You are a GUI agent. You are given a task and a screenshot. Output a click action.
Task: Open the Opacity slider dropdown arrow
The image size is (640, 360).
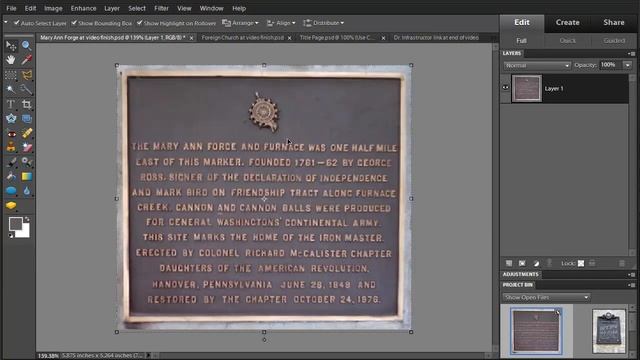(627, 65)
